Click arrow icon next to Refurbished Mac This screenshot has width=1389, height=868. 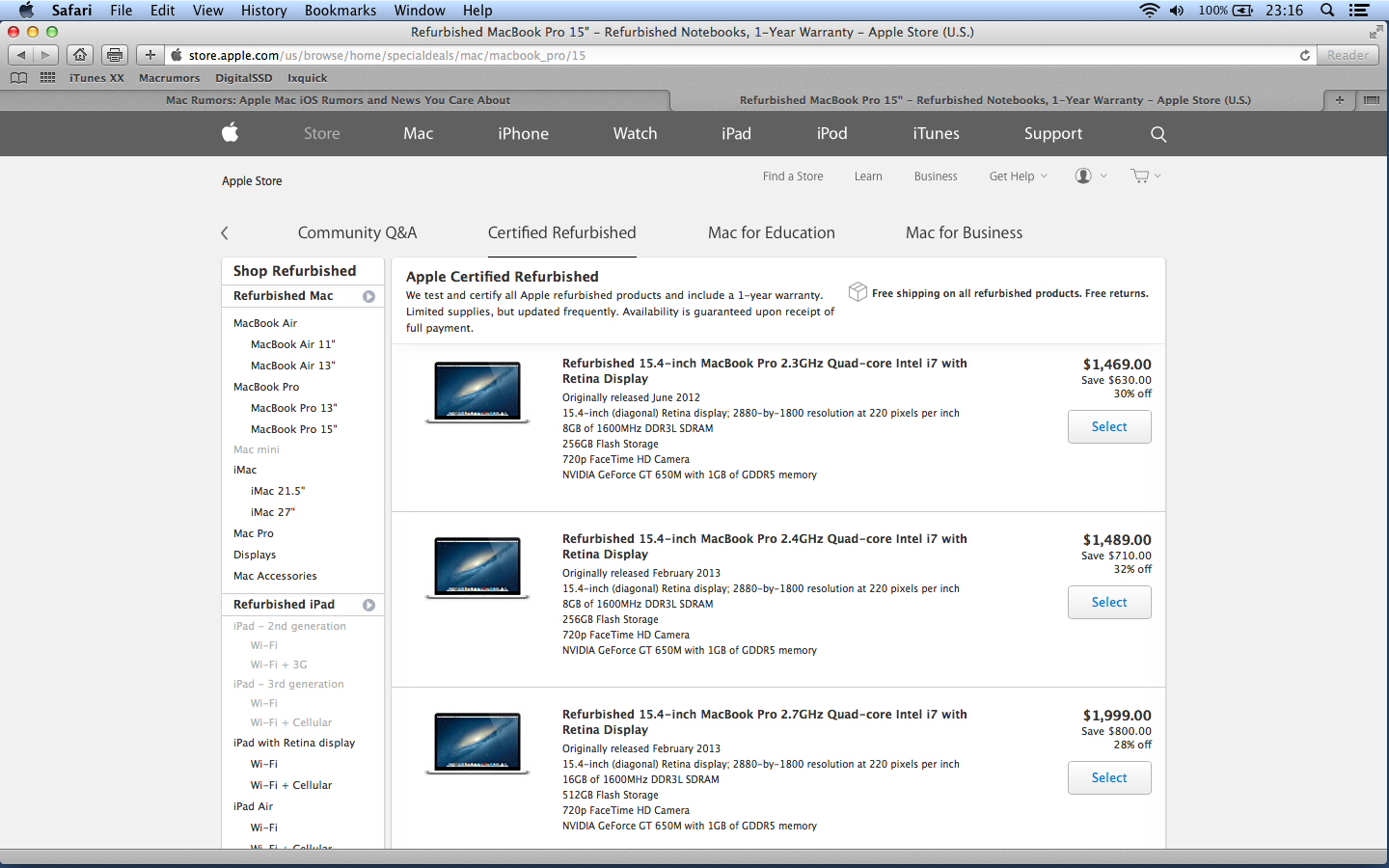pos(368,297)
